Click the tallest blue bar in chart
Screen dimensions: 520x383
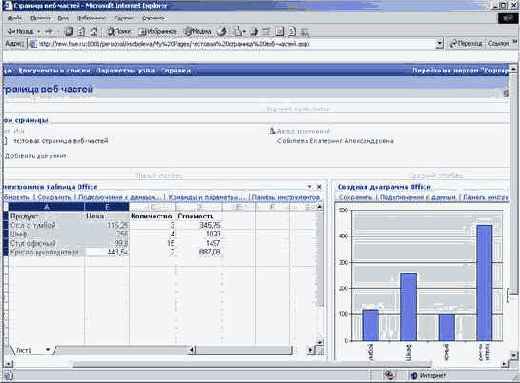pos(484,283)
